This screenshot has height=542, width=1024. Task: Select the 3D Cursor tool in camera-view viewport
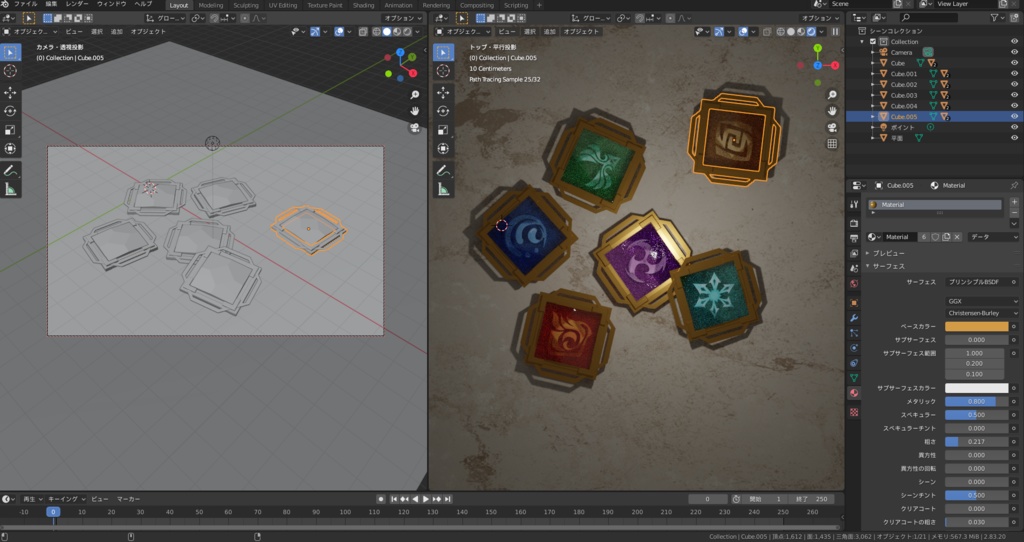[x=10, y=71]
